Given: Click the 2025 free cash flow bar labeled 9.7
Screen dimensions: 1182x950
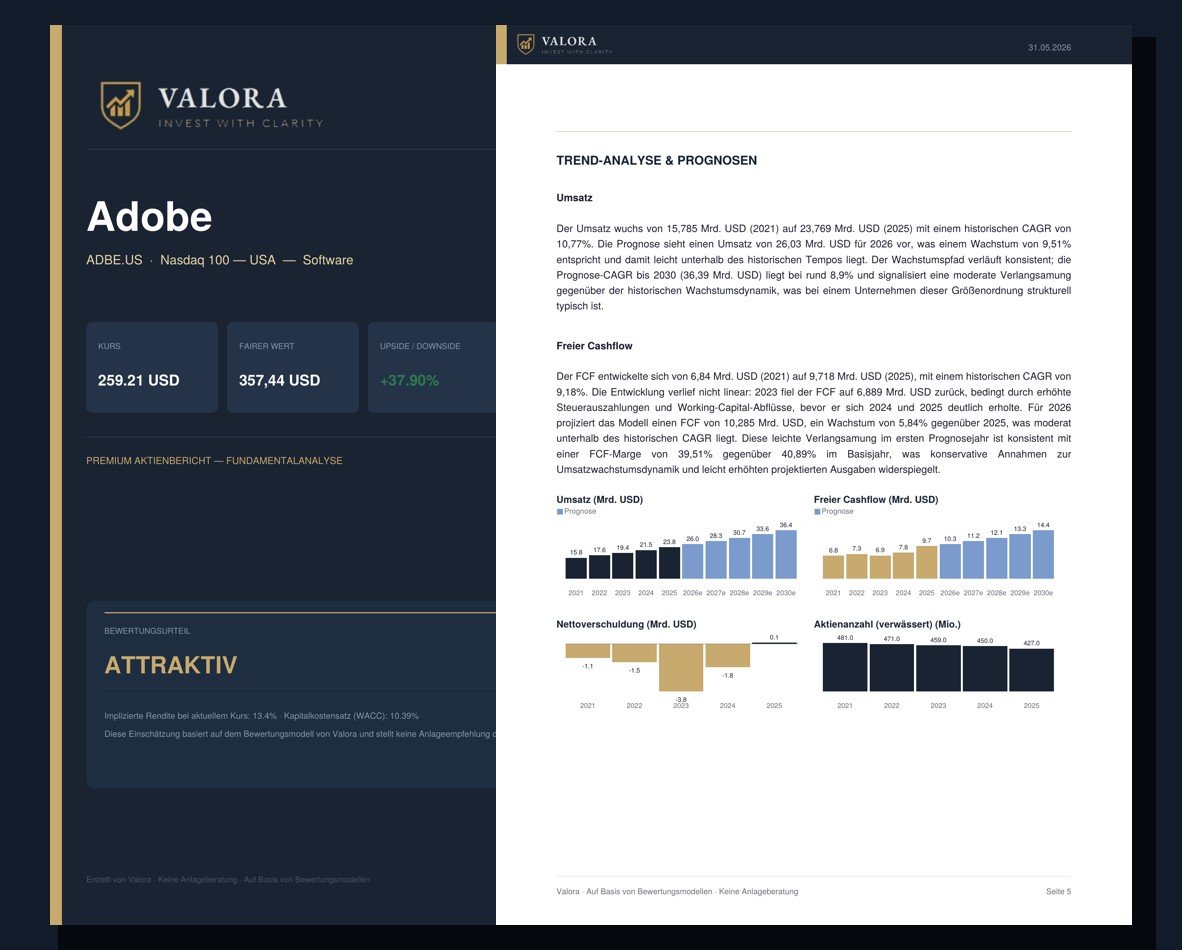Looking at the screenshot, I should pos(926,563).
